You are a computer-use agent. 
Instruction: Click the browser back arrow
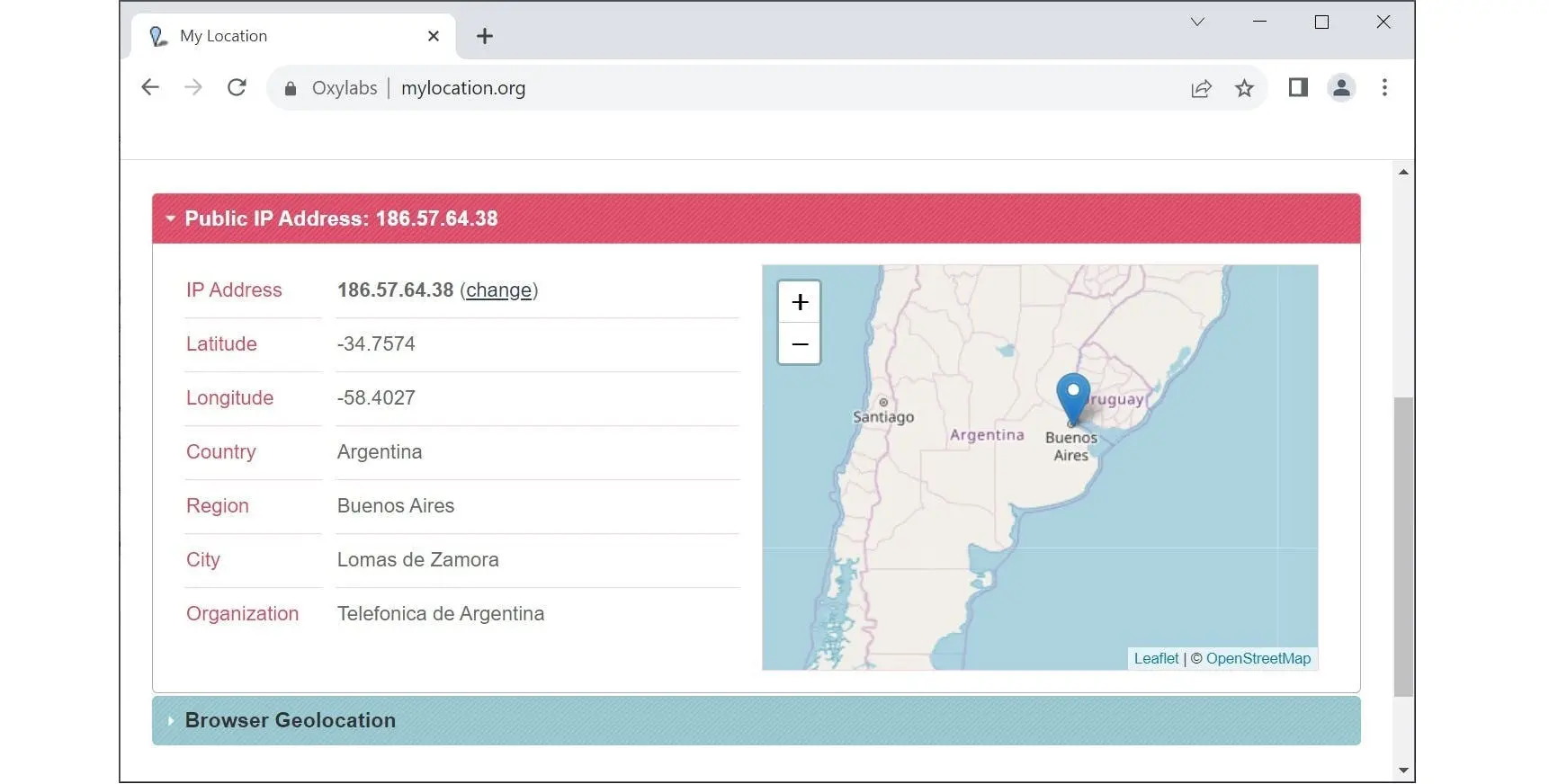coord(150,87)
